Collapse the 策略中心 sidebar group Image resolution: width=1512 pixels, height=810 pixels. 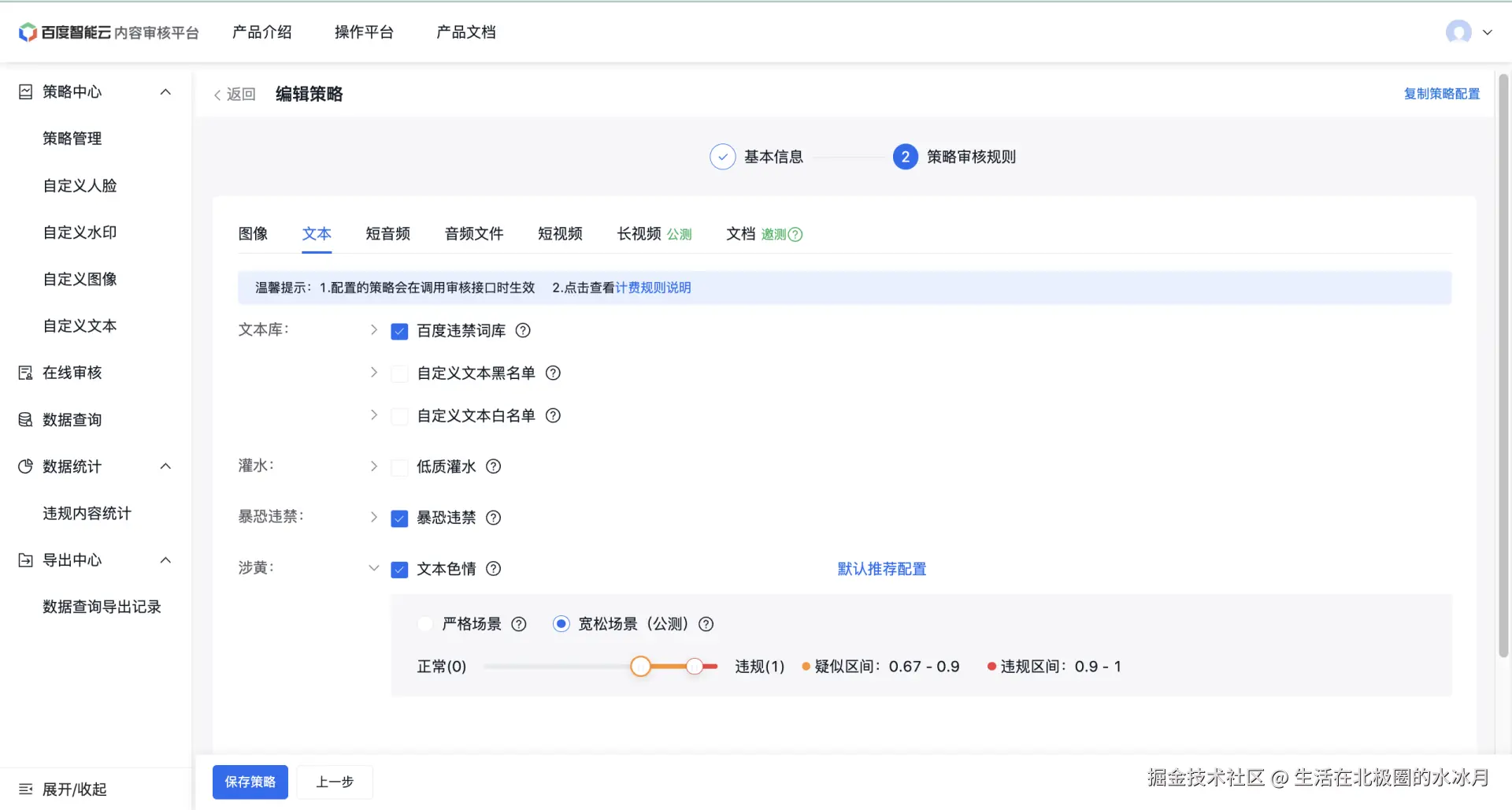point(165,92)
